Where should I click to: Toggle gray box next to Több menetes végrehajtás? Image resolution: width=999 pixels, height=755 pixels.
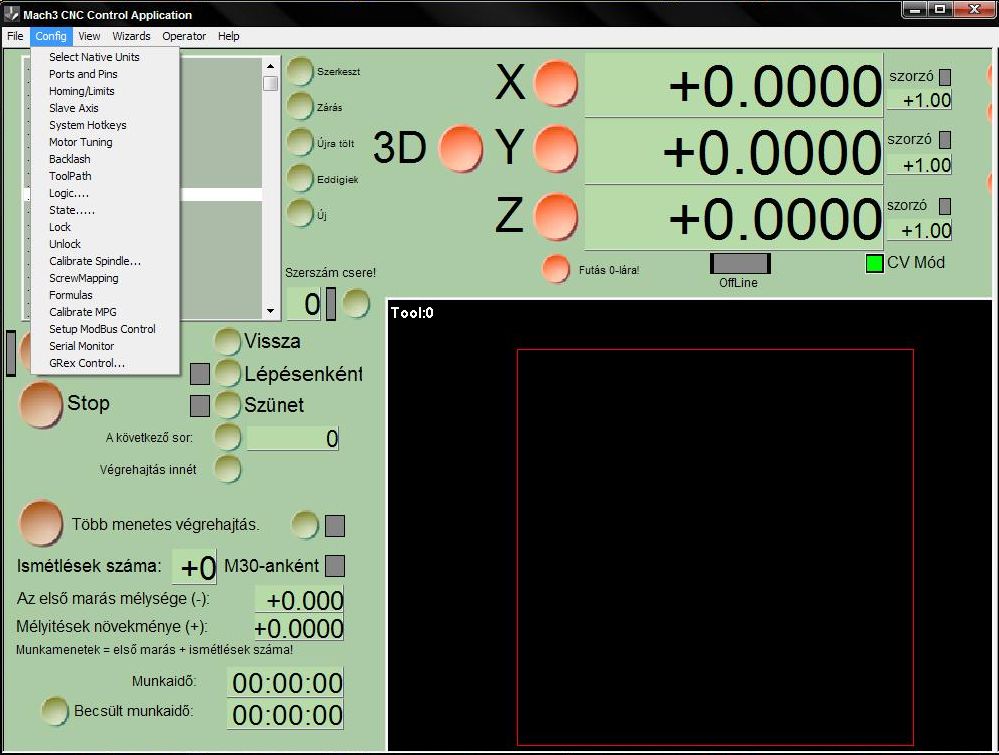335,526
